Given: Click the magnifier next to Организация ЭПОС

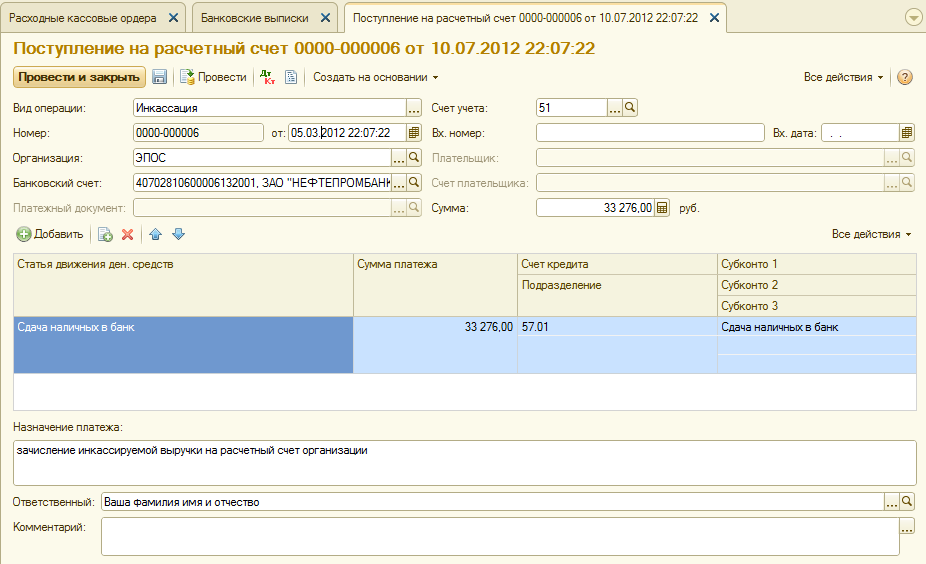Looking at the screenshot, I should [x=414, y=158].
